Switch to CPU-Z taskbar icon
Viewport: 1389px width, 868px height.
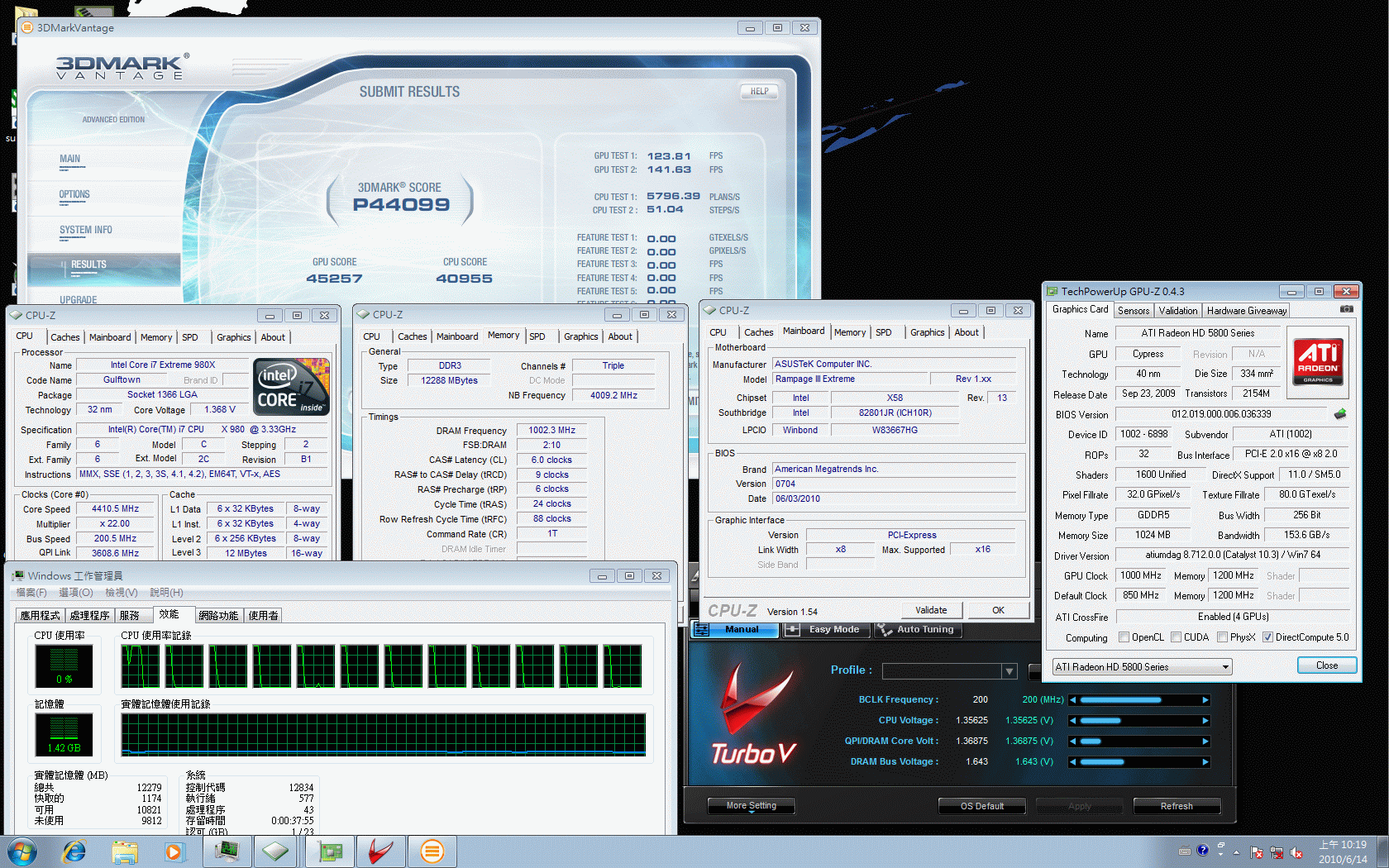[276, 851]
